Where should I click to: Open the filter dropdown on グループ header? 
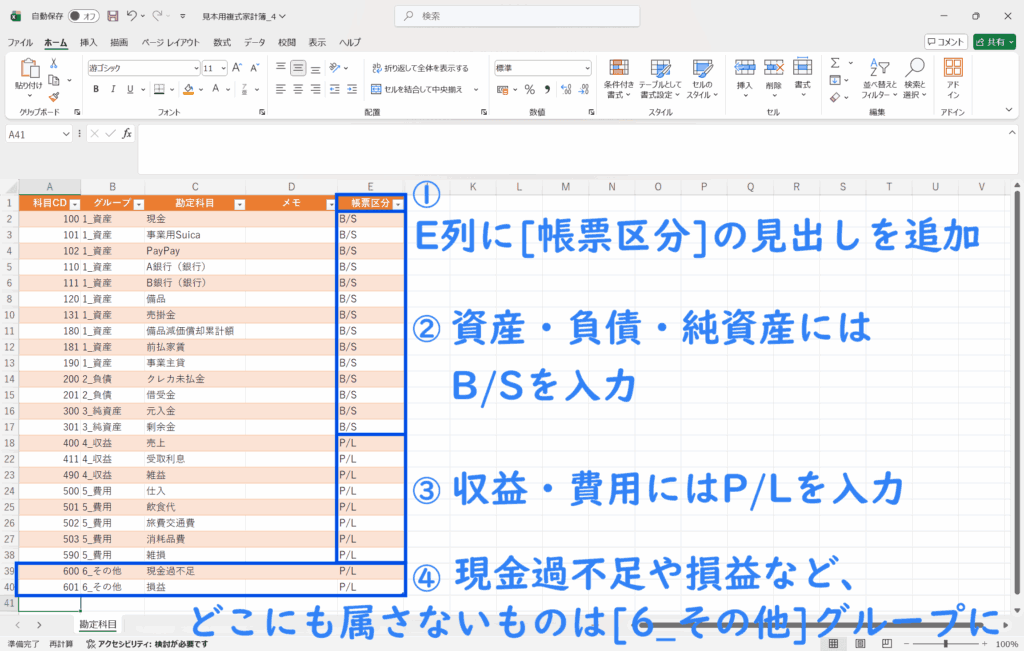pos(136,204)
